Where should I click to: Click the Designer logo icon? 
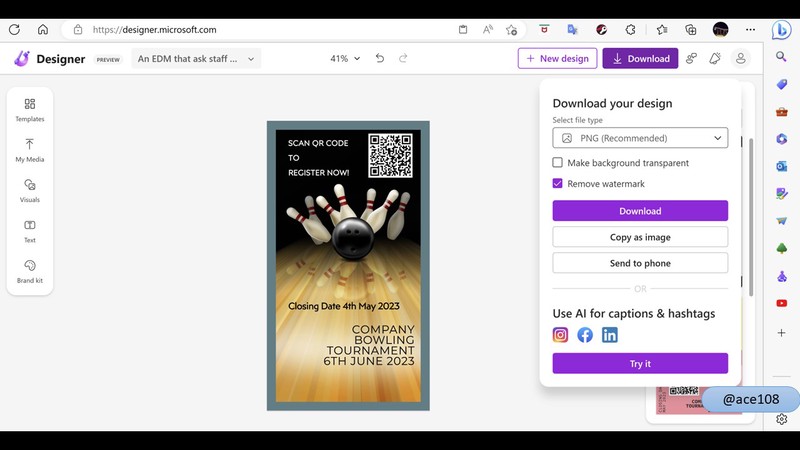point(21,58)
